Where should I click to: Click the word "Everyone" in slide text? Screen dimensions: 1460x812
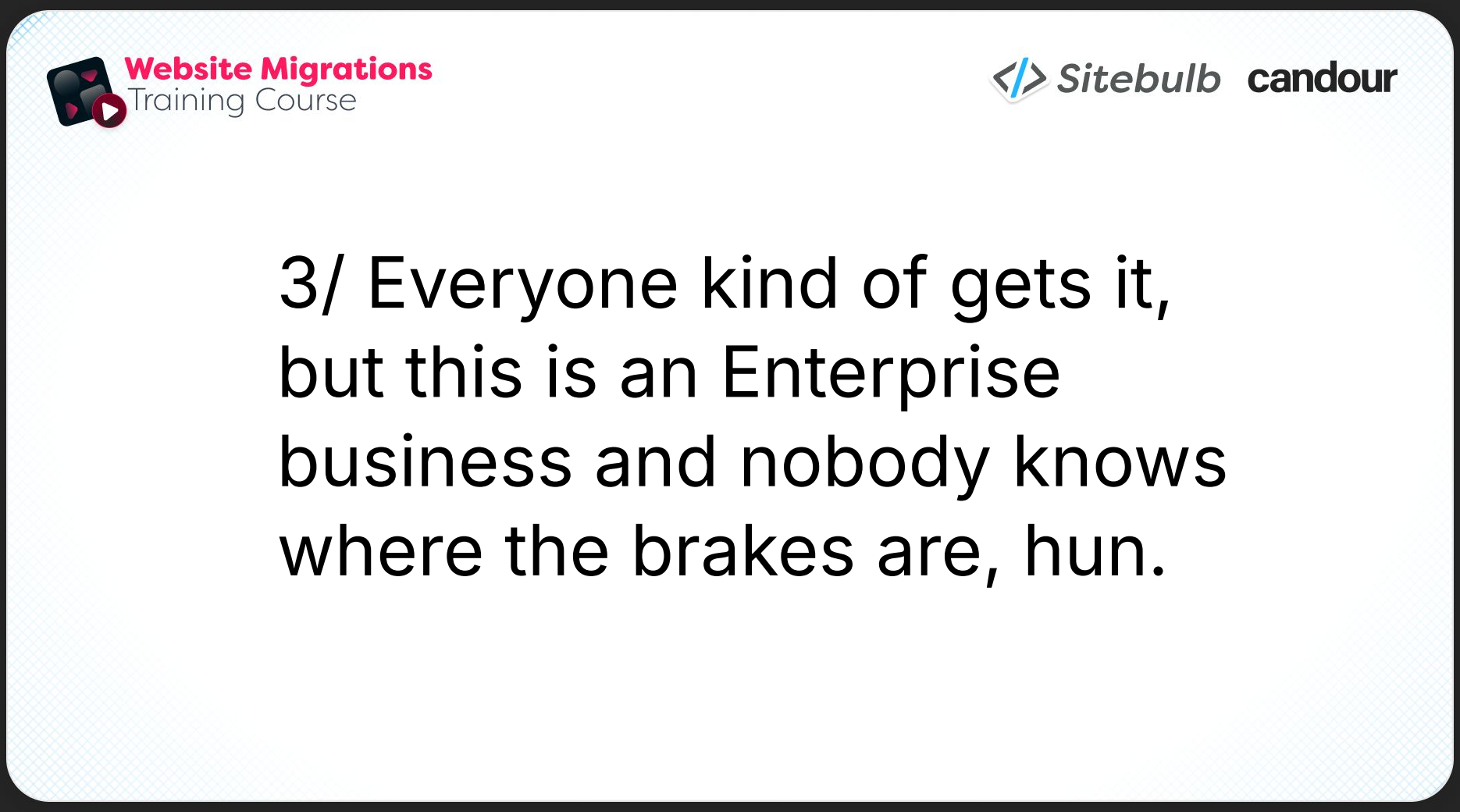click(x=522, y=283)
